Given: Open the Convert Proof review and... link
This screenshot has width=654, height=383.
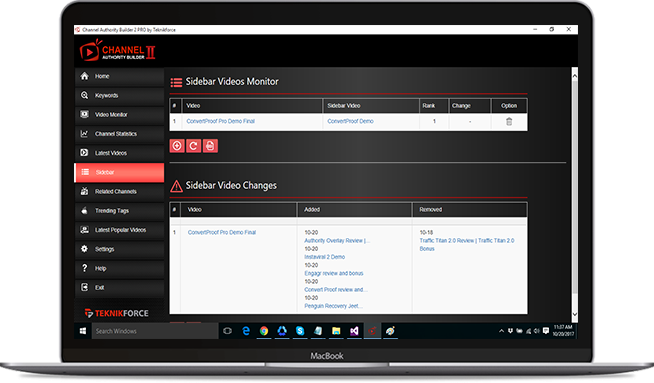Looking at the screenshot, I should [336, 290].
